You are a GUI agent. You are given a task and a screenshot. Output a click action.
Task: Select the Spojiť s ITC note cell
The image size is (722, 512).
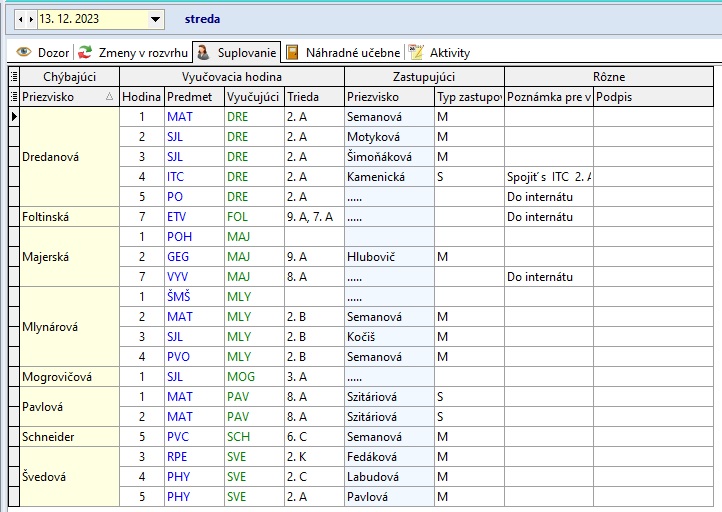[x=549, y=177]
